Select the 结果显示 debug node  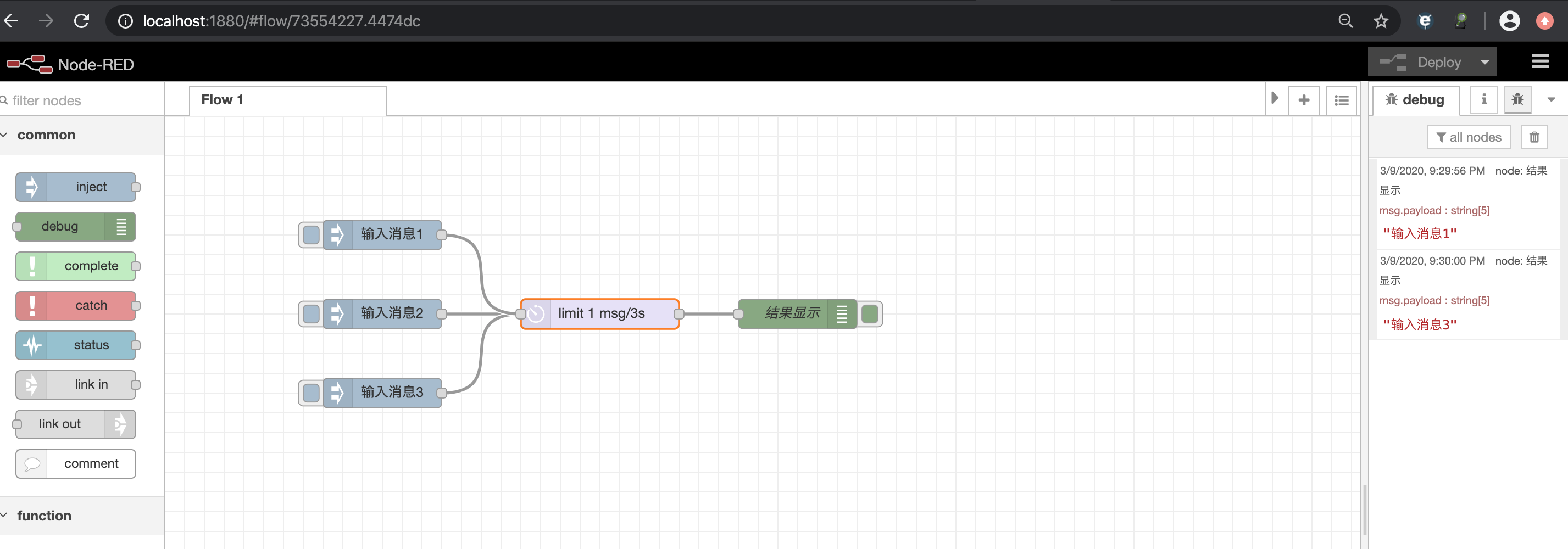[x=797, y=313]
